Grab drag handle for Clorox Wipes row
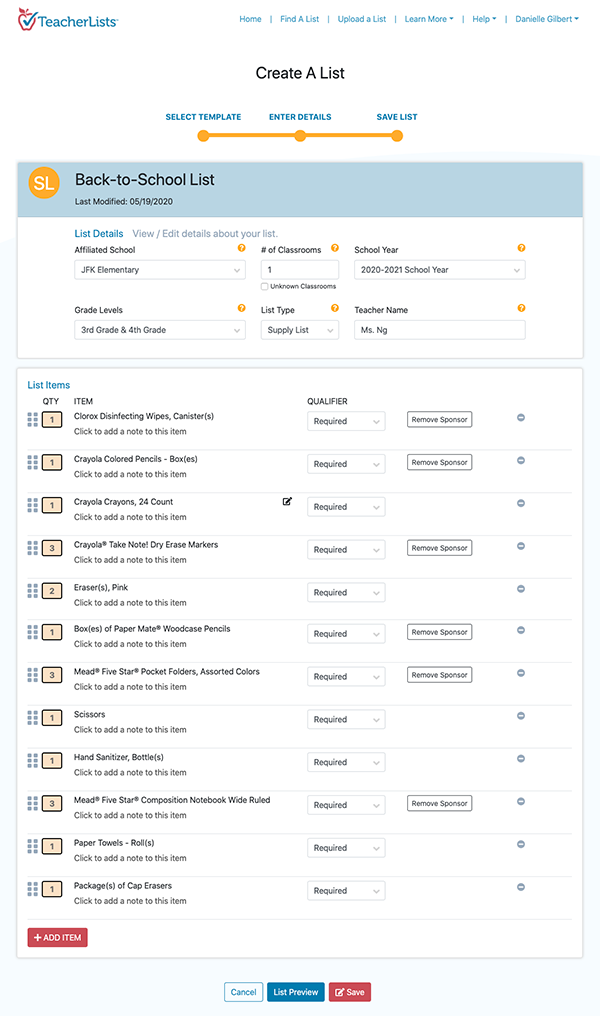Viewport: 600px width, 1016px height. [32, 420]
